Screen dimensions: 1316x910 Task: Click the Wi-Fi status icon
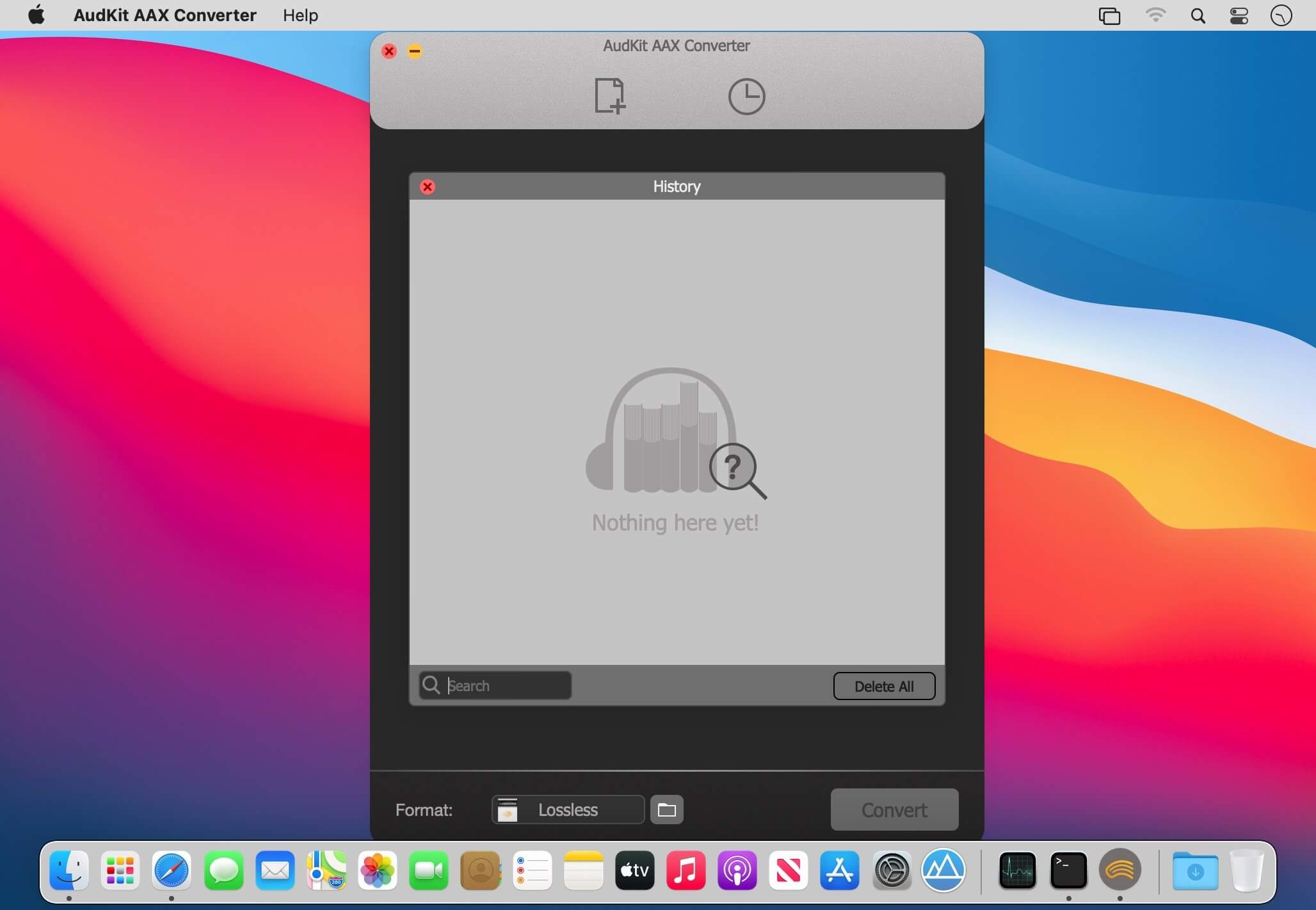click(1155, 15)
